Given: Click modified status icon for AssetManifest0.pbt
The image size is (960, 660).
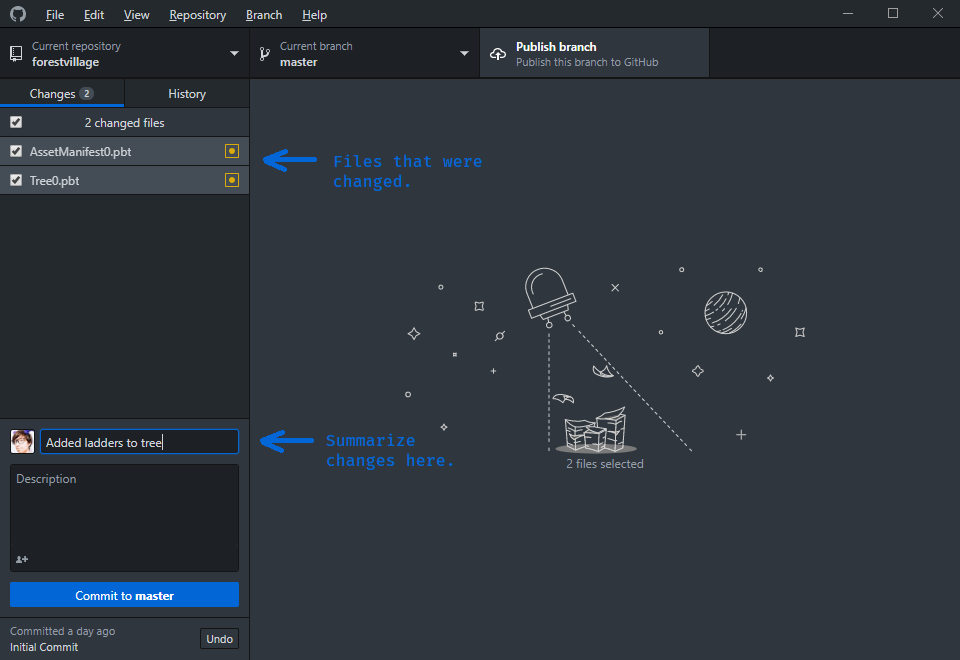Looking at the screenshot, I should tap(232, 151).
